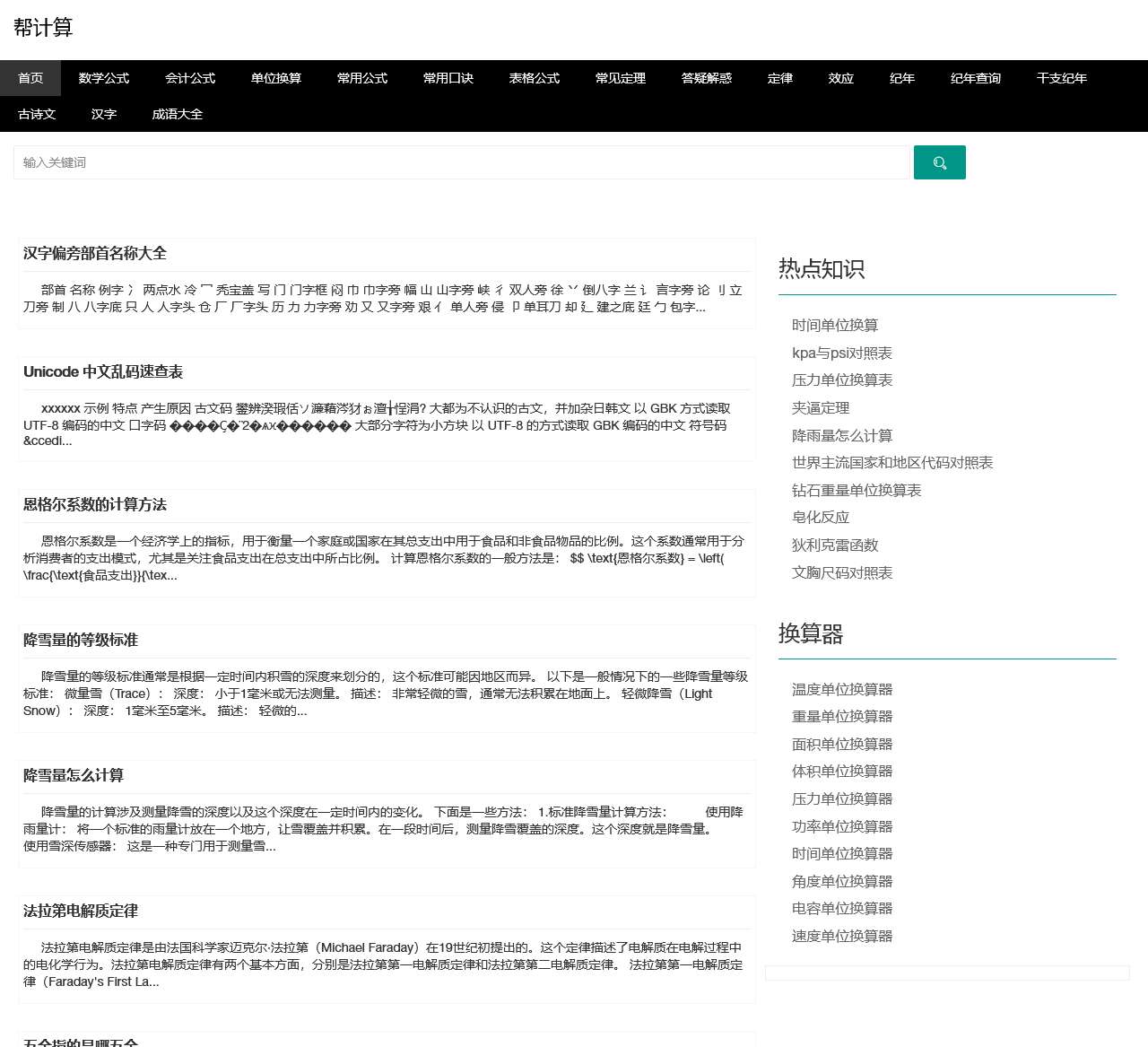Open the 干支纪年 navigation item
This screenshot has height=1047, width=1148.
click(1061, 78)
